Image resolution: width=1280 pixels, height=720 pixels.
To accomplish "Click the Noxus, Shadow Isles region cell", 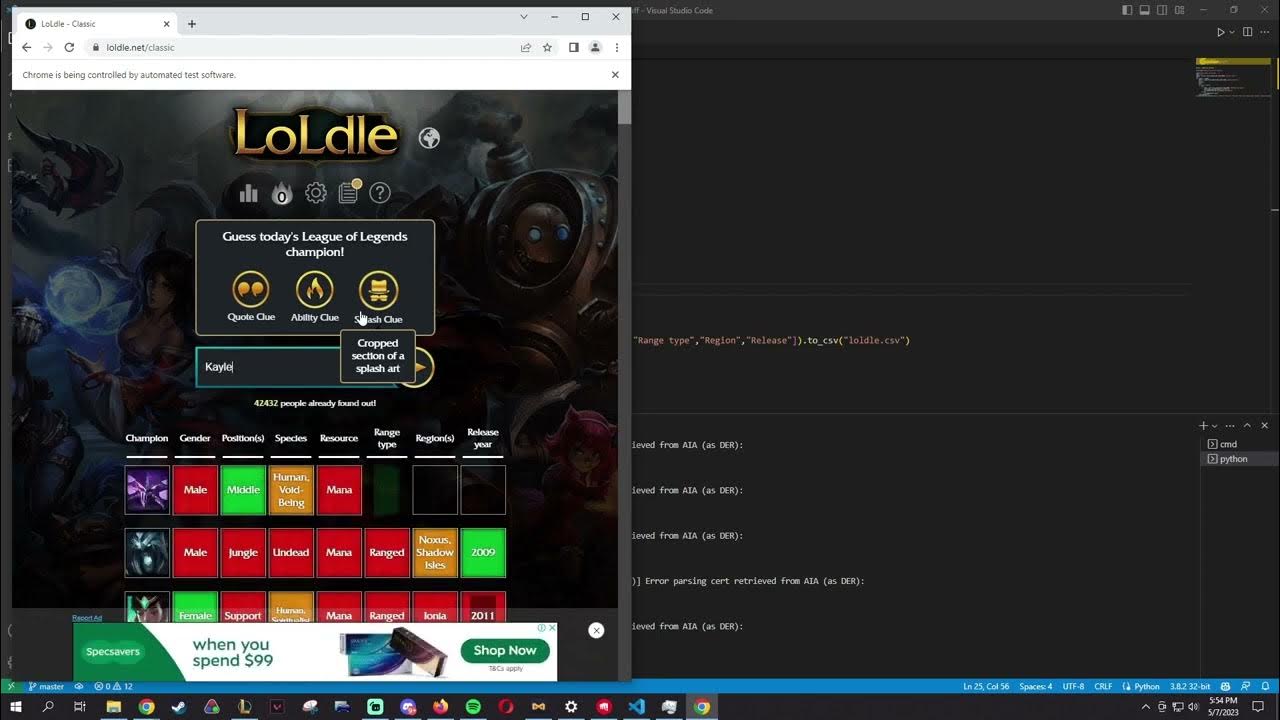I will (x=435, y=553).
